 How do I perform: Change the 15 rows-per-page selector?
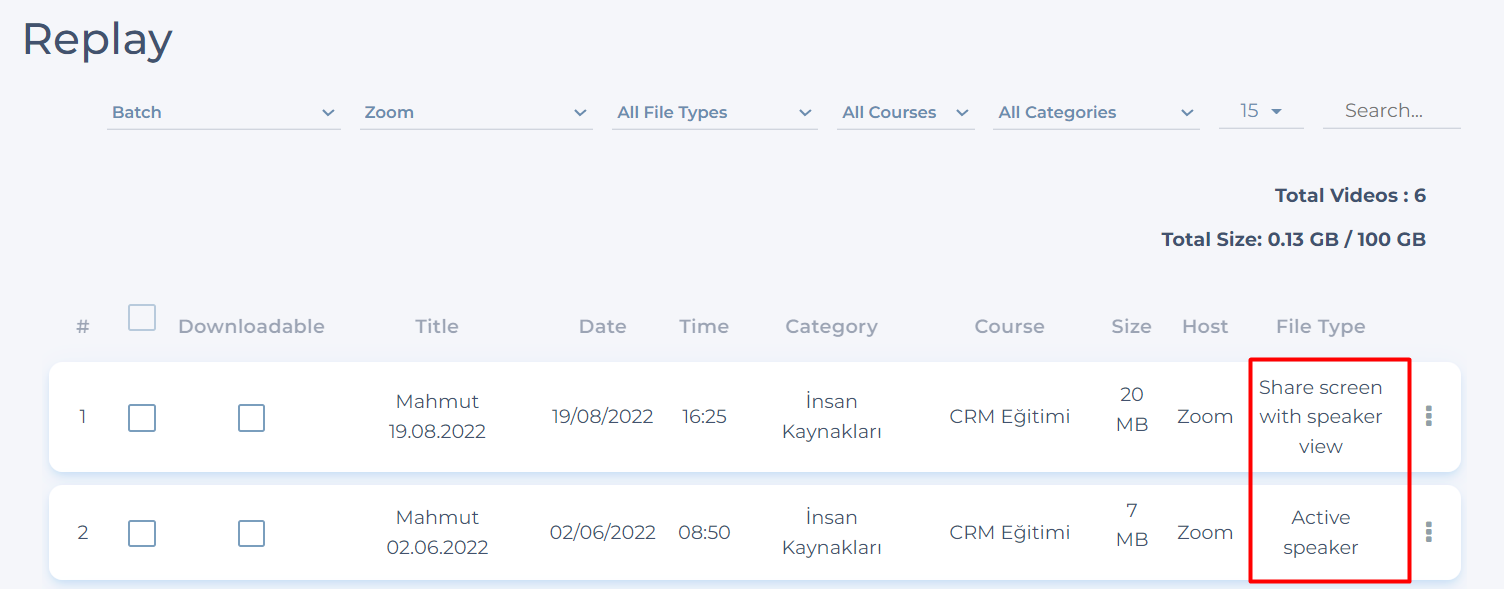pyautogui.click(x=1260, y=111)
